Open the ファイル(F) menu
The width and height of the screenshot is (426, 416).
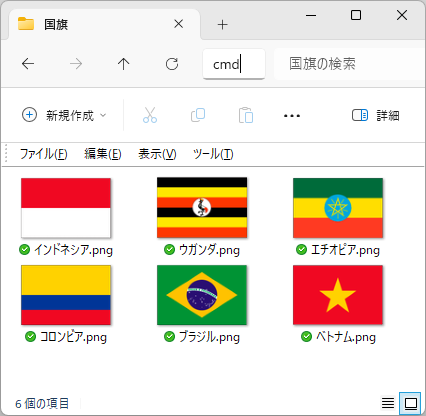(x=44, y=154)
